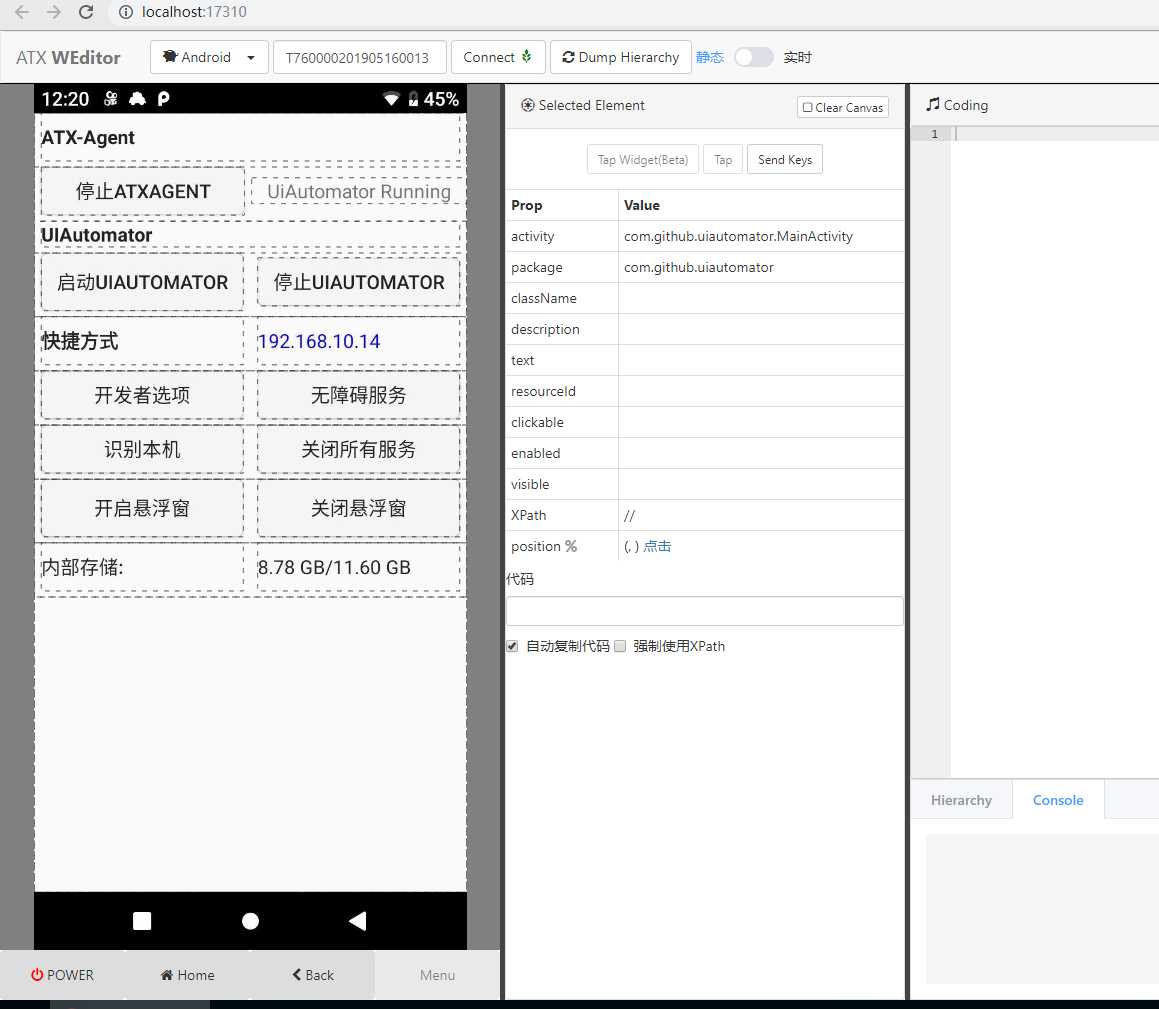Switch to the Hierarchy tab
Image resolution: width=1159 pixels, height=1009 pixels.
point(961,800)
